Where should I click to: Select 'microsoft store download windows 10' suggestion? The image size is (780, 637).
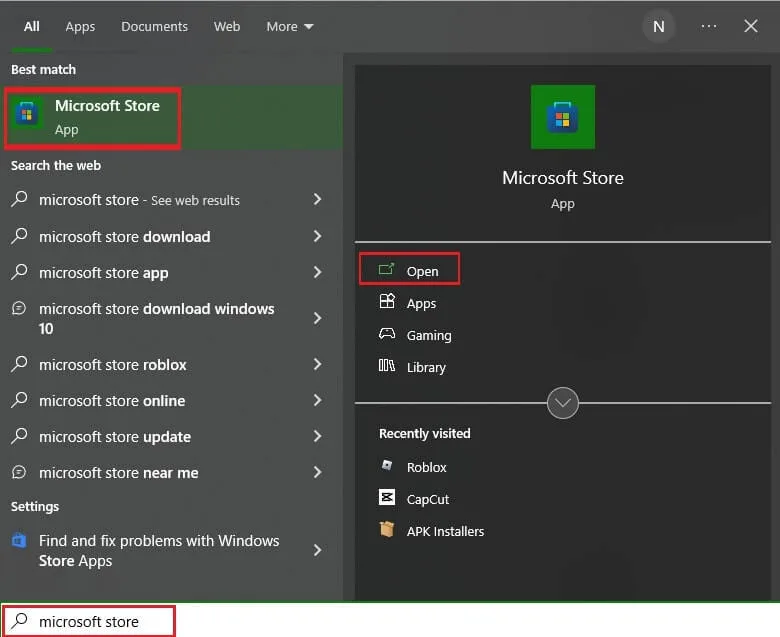click(169, 318)
